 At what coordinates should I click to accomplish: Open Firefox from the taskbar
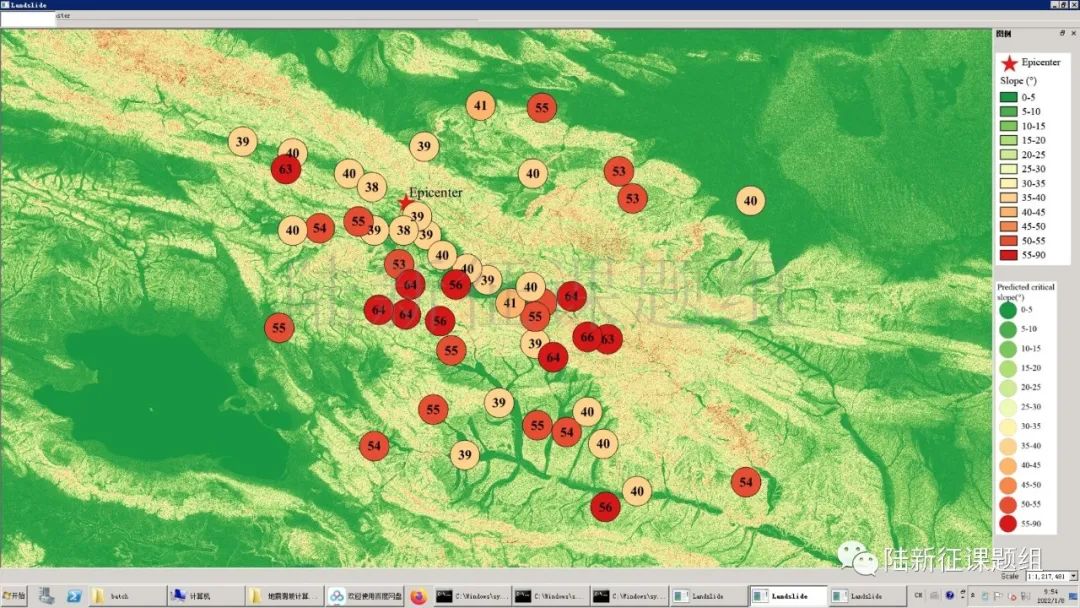point(418,596)
